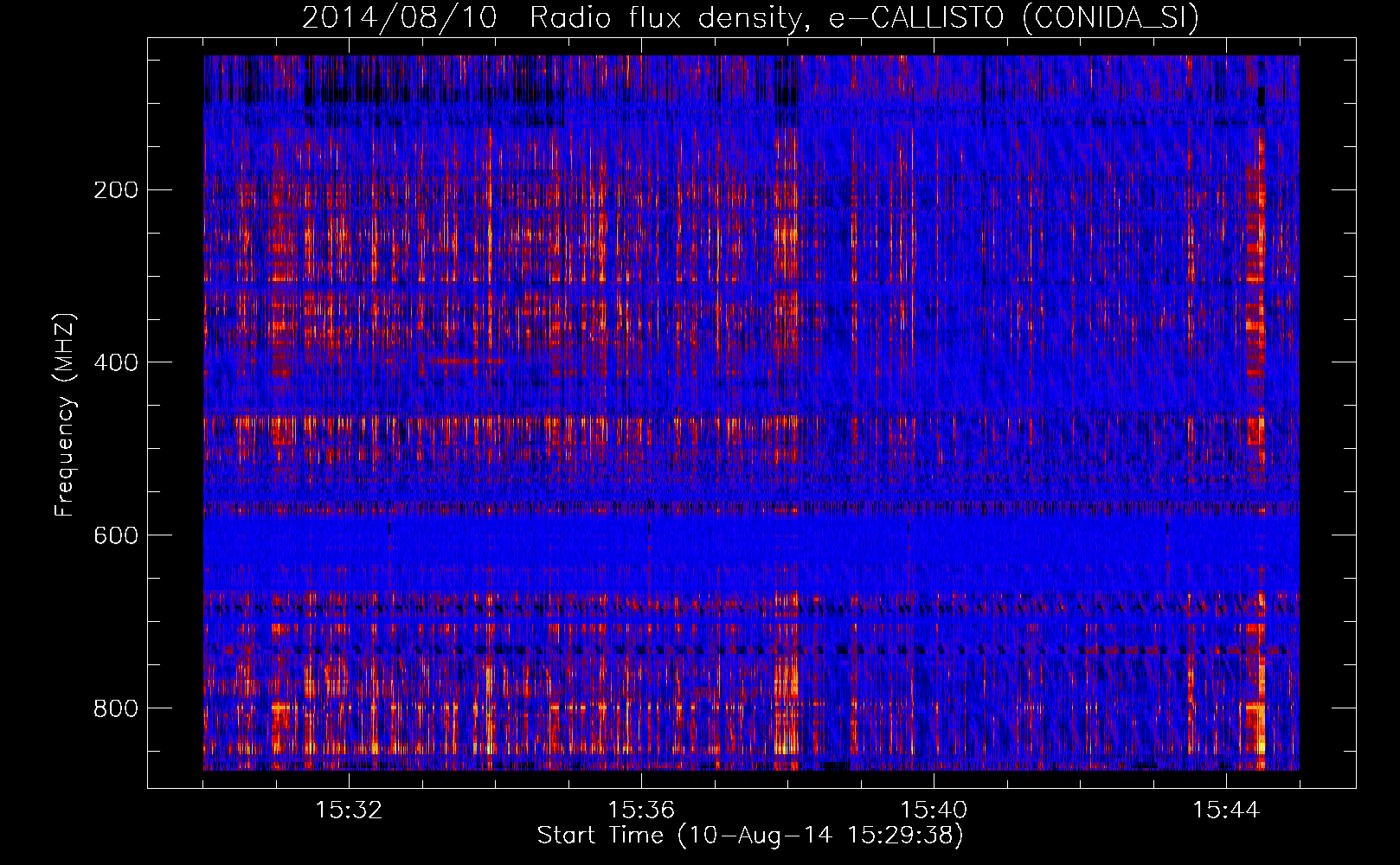Image resolution: width=1400 pixels, height=865 pixels.
Task: Click the 15:44 time tick label
Action: [x=1226, y=811]
